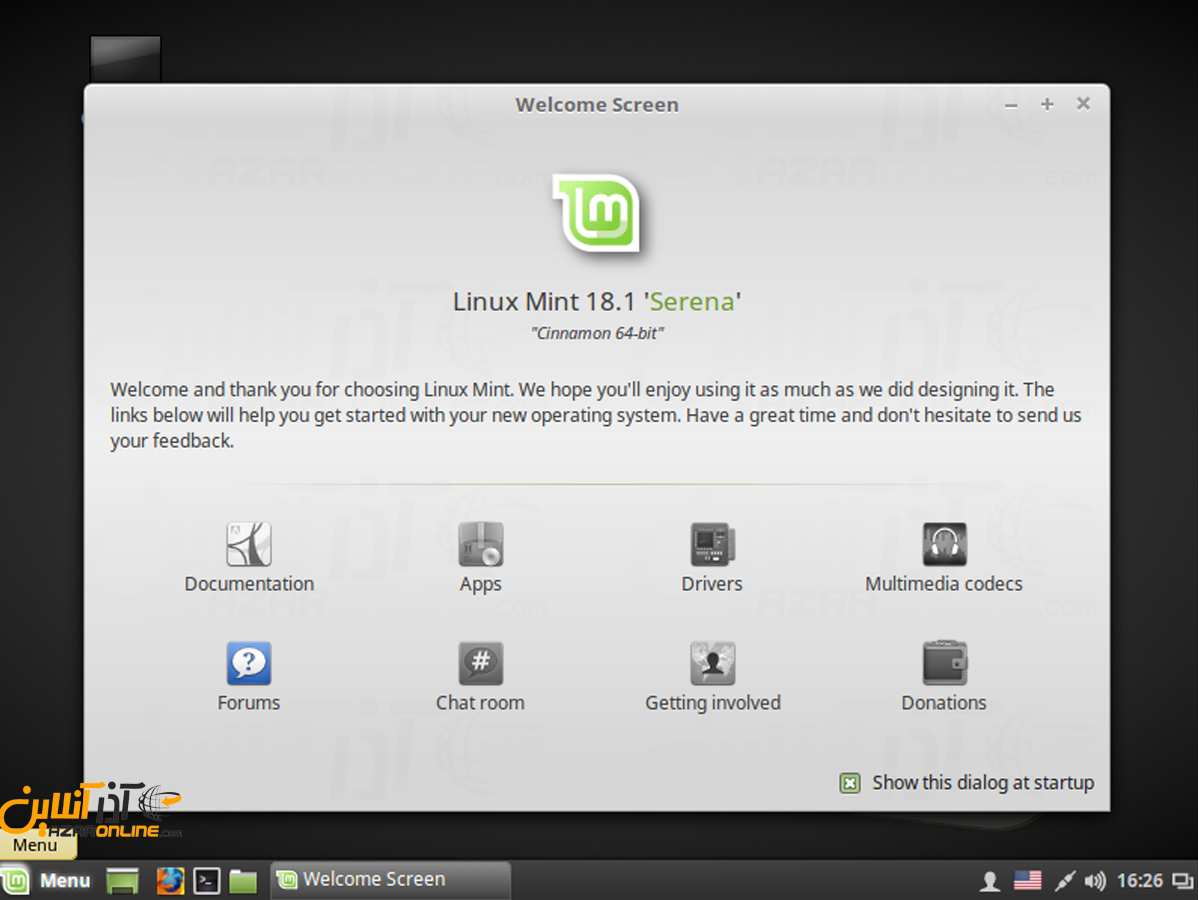Uncheck Show this dialog at startup
Viewport: 1198px width, 900px height.
(x=850, y=783)
